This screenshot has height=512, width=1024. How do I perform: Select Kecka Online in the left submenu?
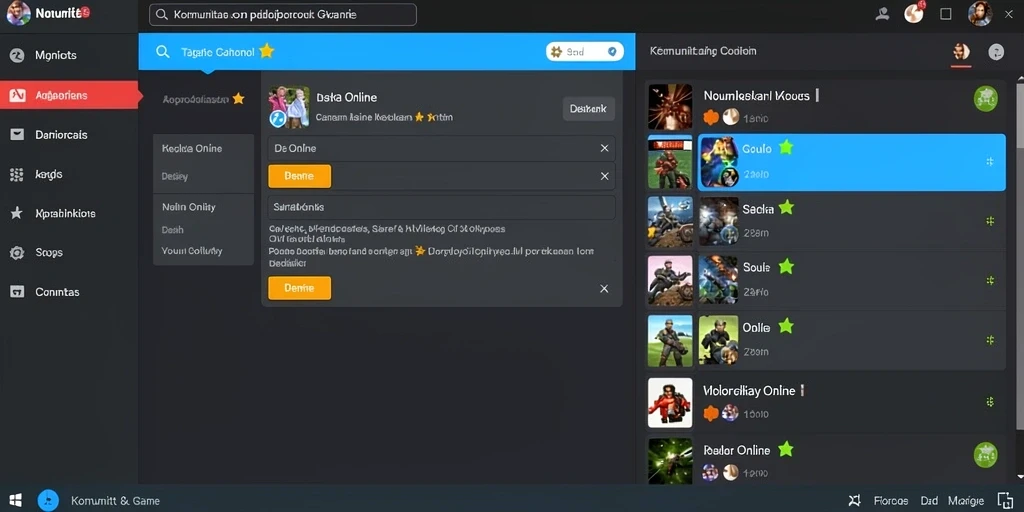192,148
